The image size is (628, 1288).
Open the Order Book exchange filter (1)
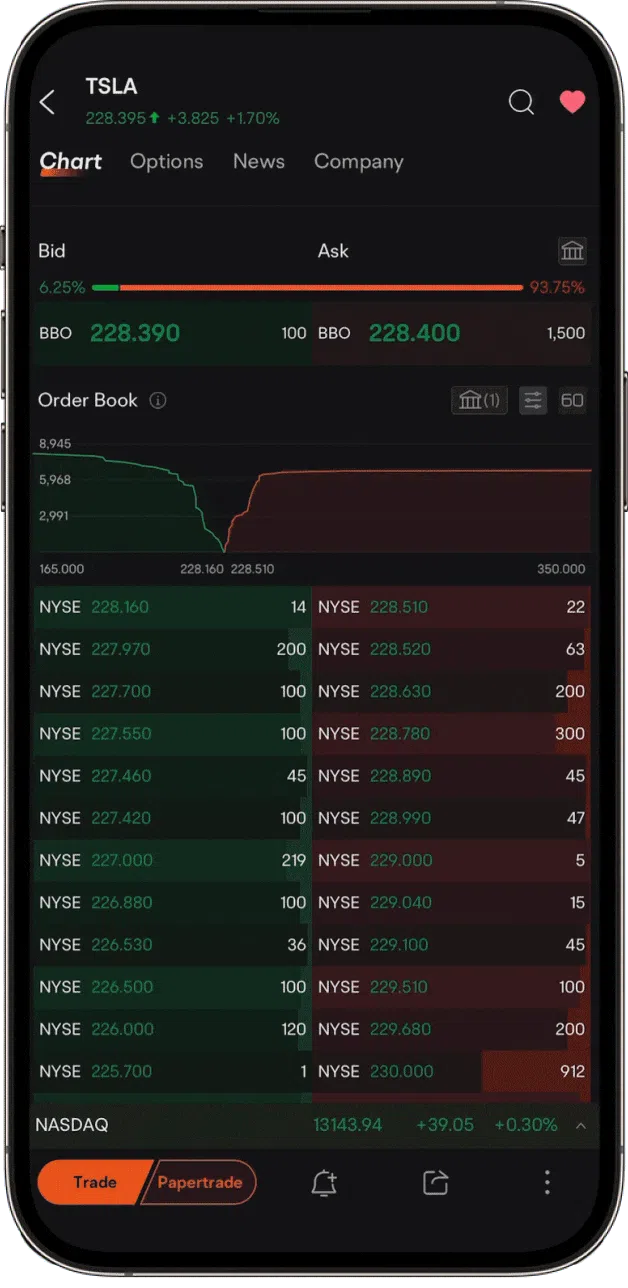click(x=479, y=401)
